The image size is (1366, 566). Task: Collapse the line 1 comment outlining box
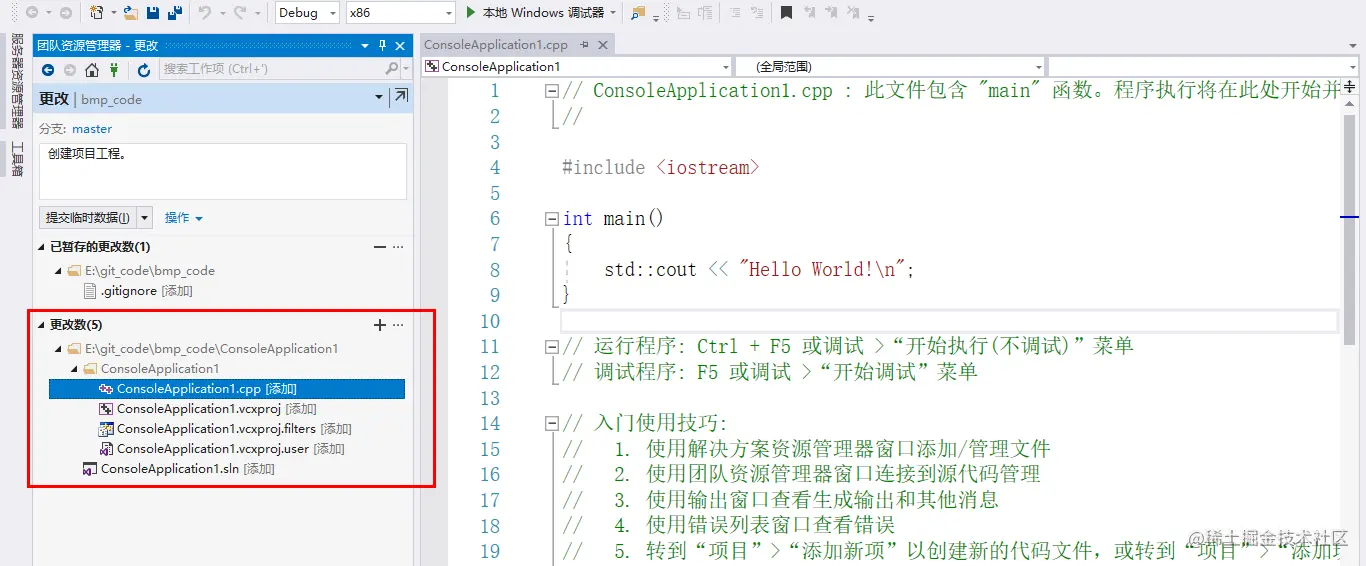click(x=551, y=90)
